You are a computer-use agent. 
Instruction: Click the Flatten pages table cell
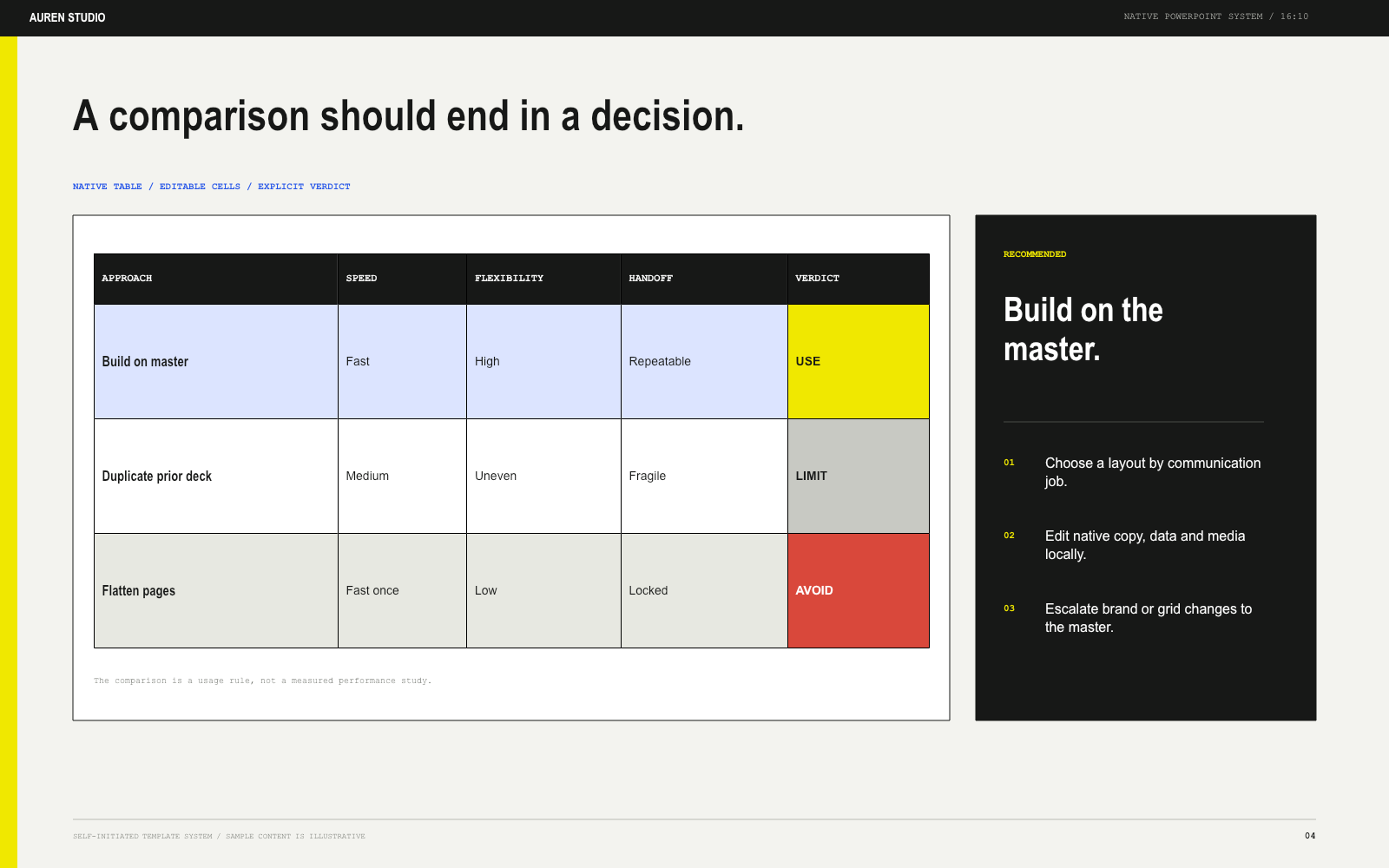(x=215, y=590)
